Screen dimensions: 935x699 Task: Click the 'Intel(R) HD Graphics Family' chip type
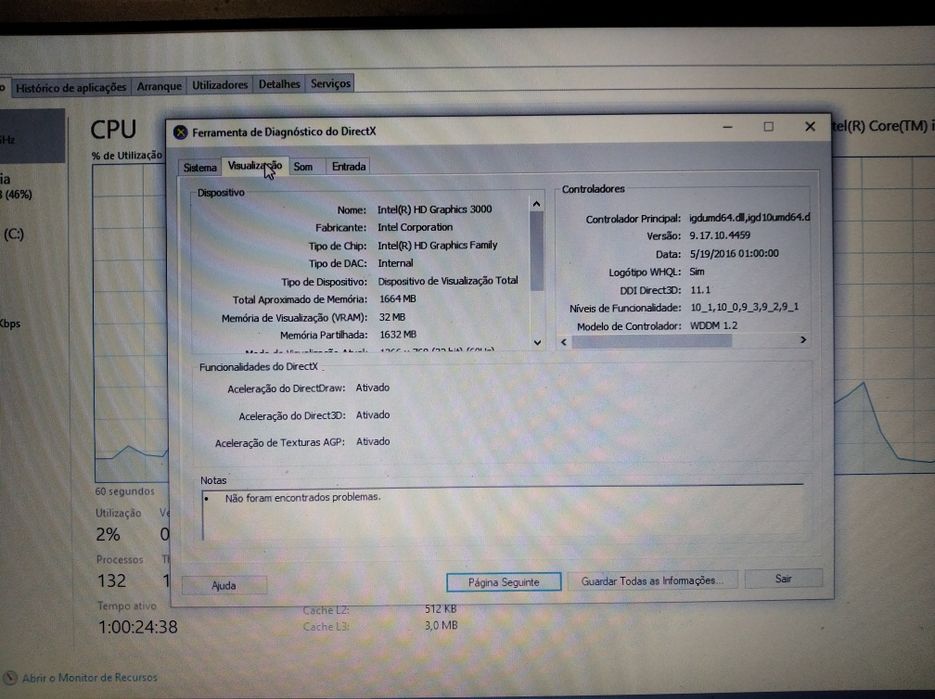click(x=437, y=245)
